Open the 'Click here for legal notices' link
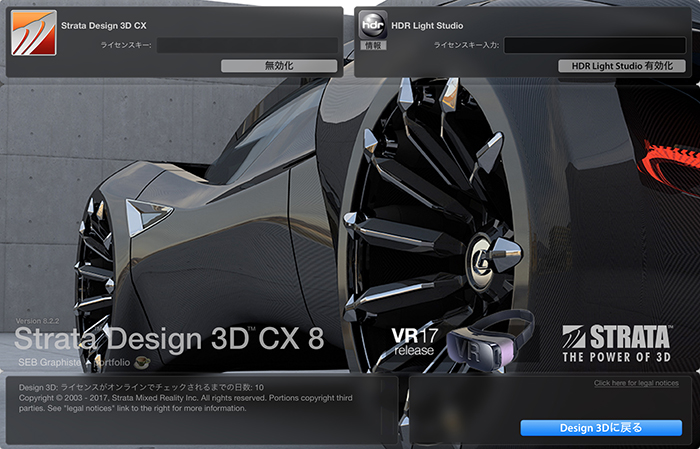Screen dimensions: 700x449 (x=636, y=383)
